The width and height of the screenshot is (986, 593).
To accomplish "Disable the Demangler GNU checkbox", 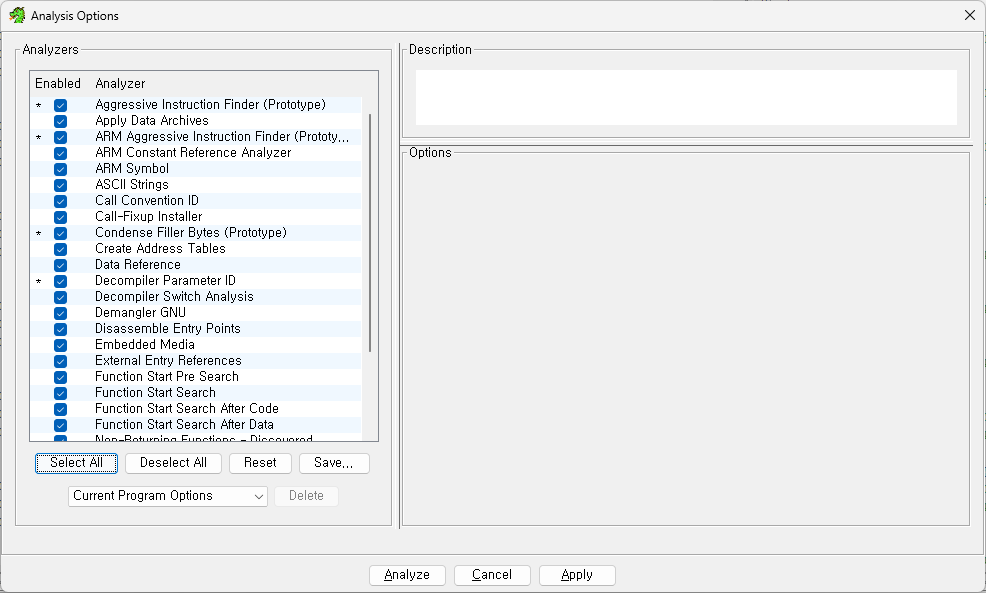I will pyautogui.click(x=61, y=313).
